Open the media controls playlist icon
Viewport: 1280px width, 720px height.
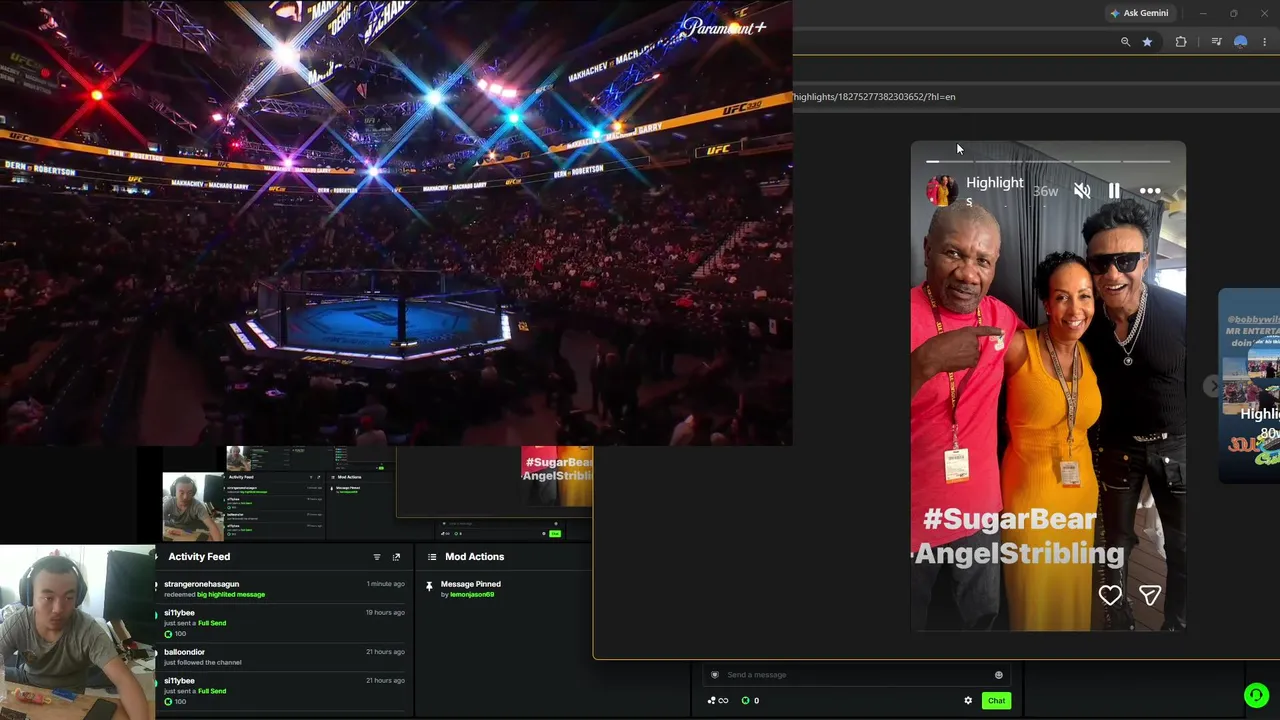(x=1216, y=42)
